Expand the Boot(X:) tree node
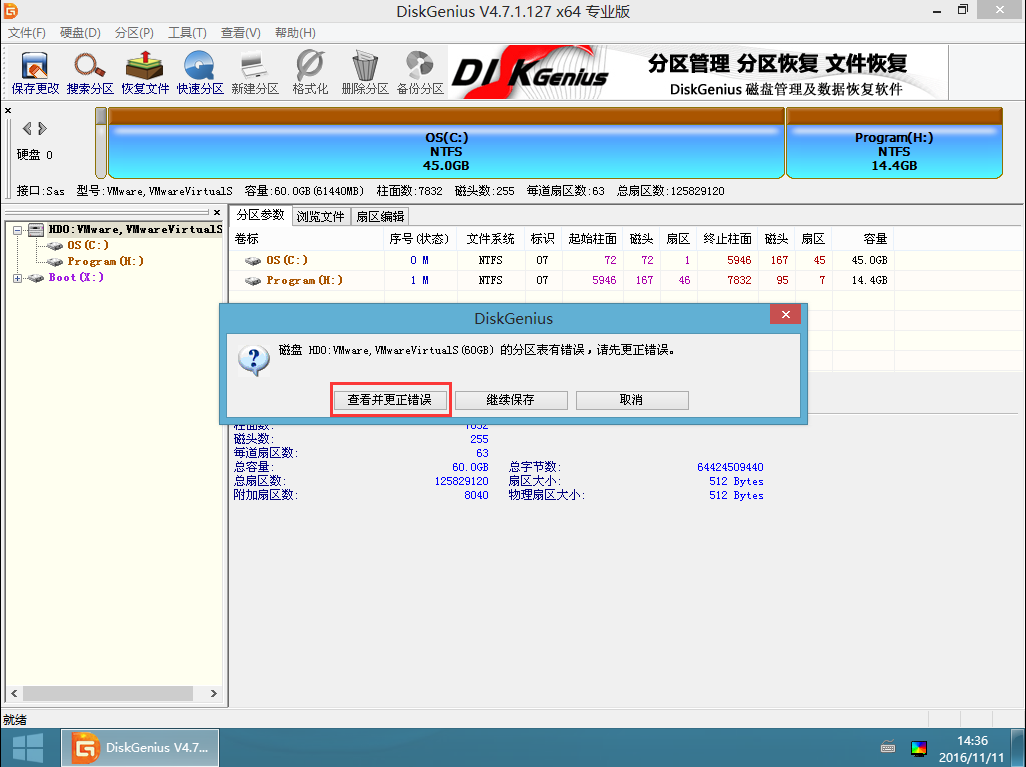1026x767 pixels. [18, 278]
